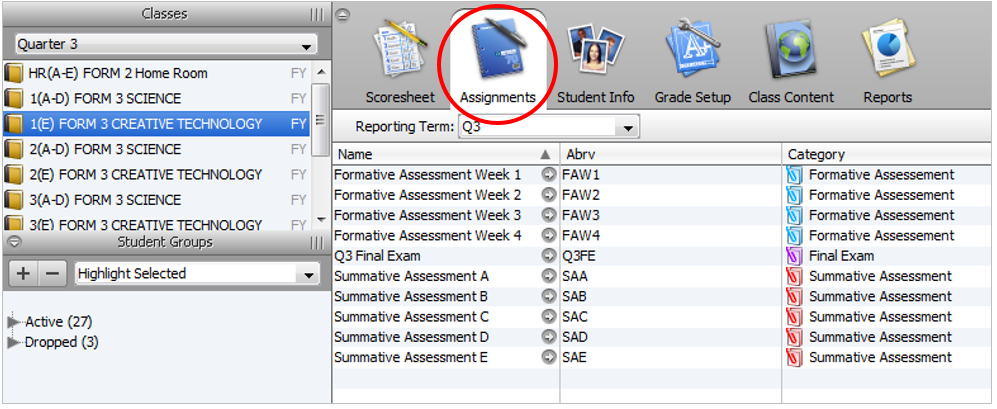Click blue category icon in FAW1 row
Screen dimensions: 997x409
tap(795, 175)
